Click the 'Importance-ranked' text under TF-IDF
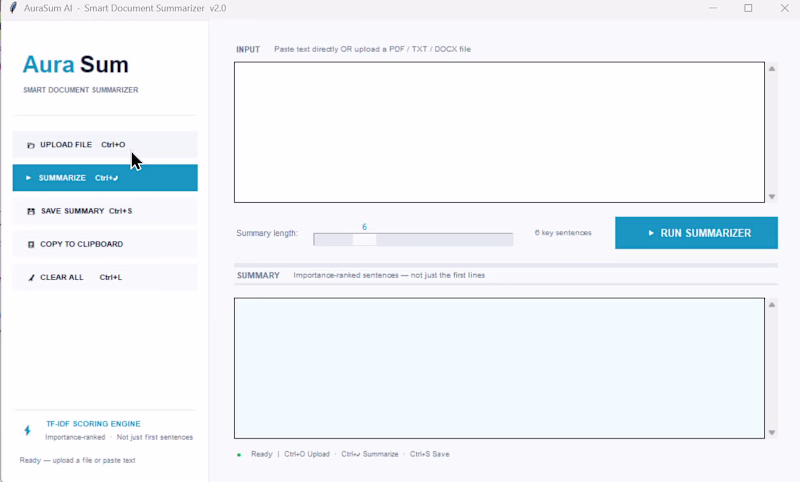 tap(75, 437)
